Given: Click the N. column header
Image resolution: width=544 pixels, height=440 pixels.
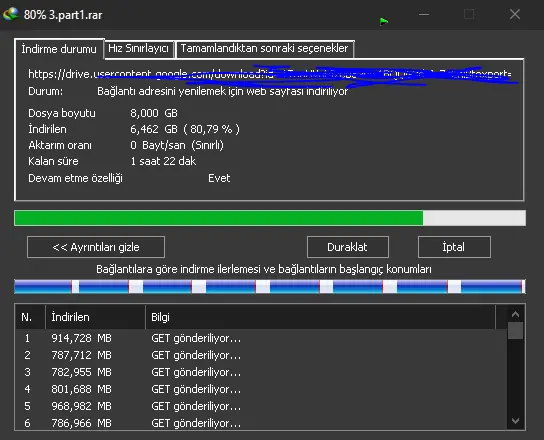Looking at the screenshot, I should coord(30,317).
